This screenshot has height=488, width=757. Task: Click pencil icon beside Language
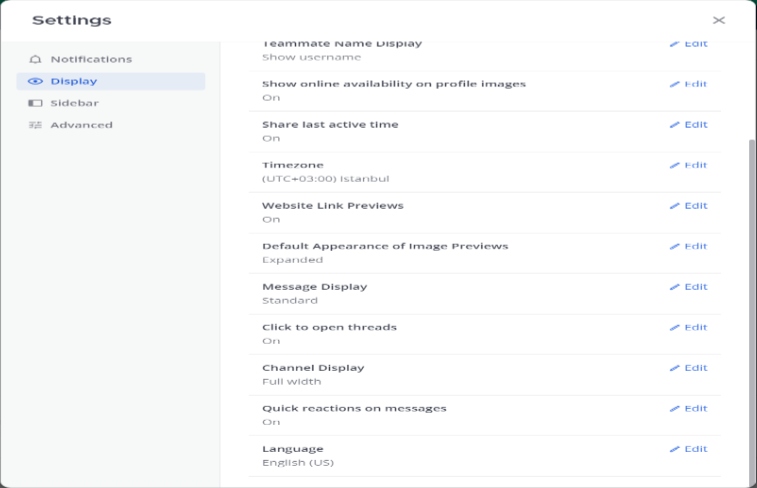tap(675, 449)
